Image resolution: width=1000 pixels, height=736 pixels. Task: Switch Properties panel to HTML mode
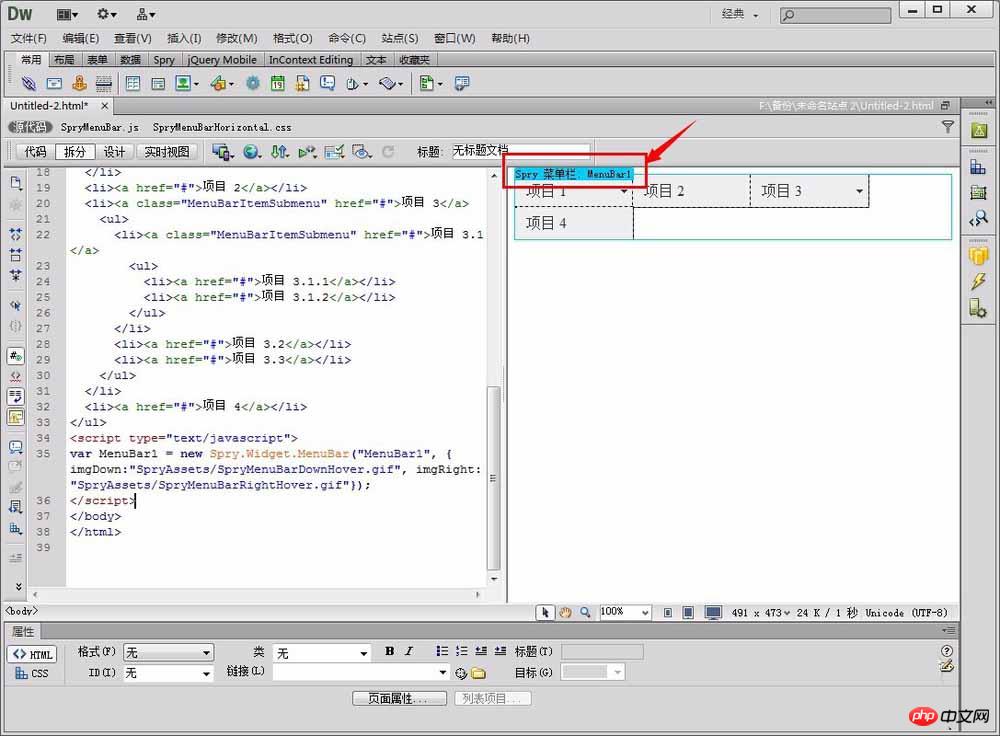[x=33, y=654]
